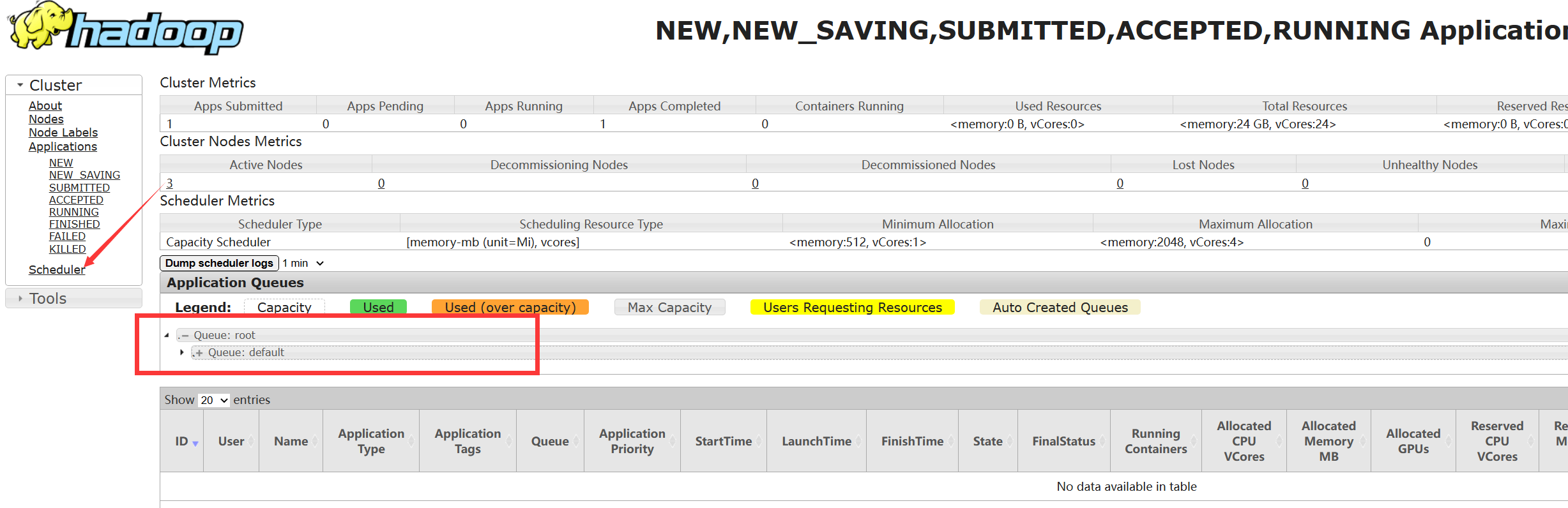
Task: Sort table by Application Priority column
Action: coord(632,441)
